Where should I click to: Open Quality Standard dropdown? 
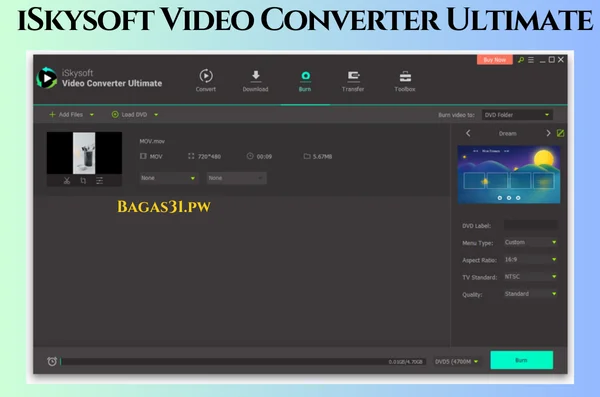pyautogui.click(x=531, y=294)
